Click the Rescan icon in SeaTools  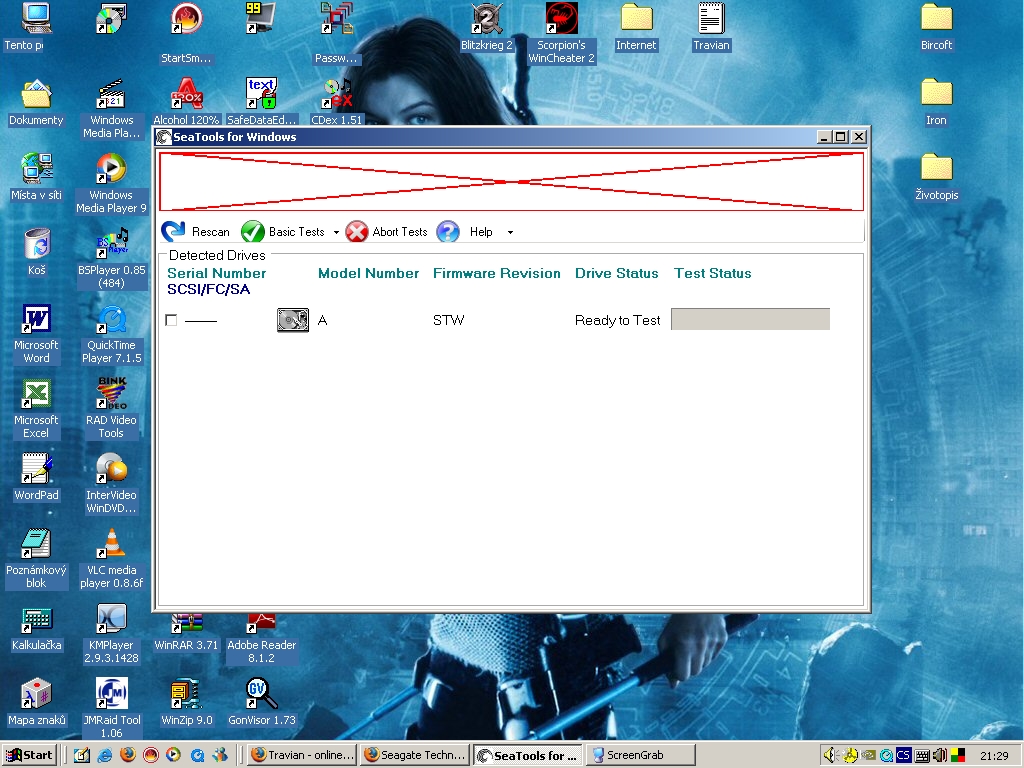coord(173,231)
